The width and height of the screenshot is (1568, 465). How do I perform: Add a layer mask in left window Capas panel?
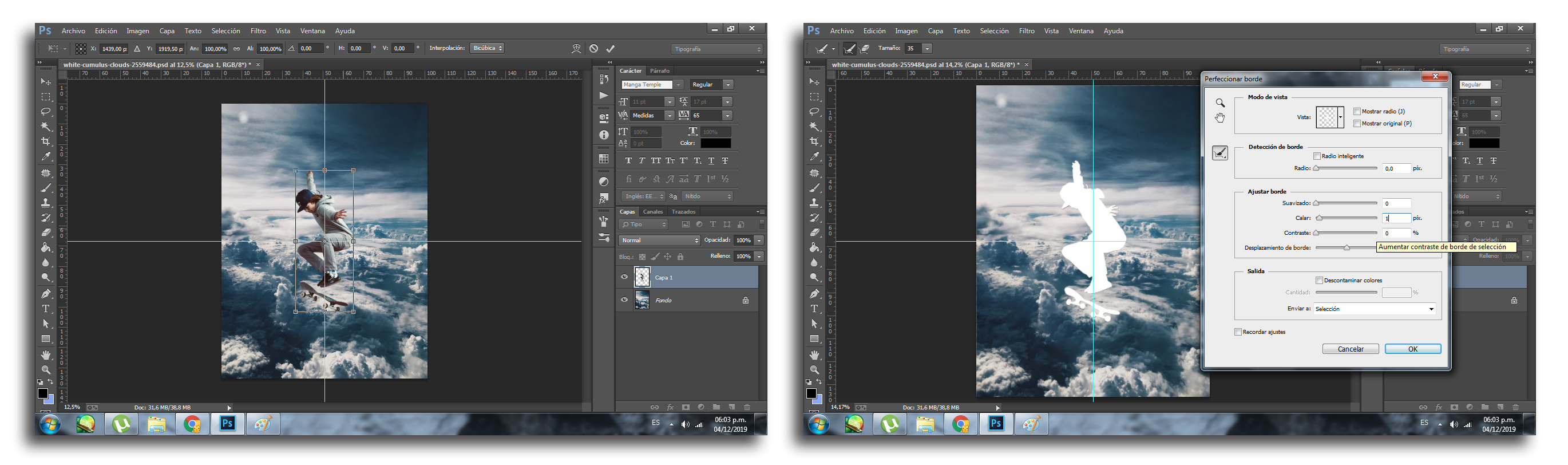pos(686,407)
